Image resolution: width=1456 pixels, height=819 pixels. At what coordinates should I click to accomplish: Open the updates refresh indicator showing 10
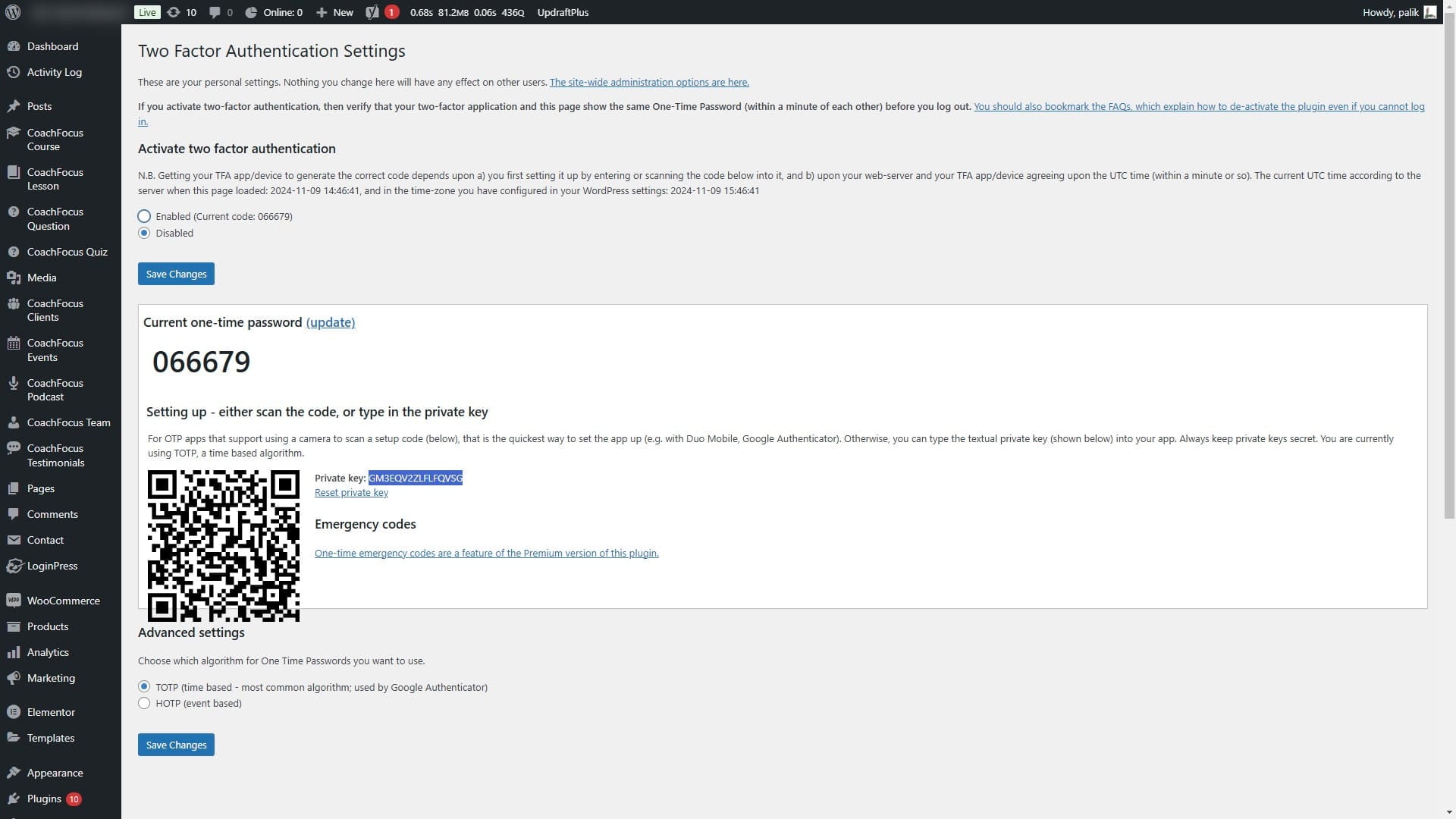180,12
